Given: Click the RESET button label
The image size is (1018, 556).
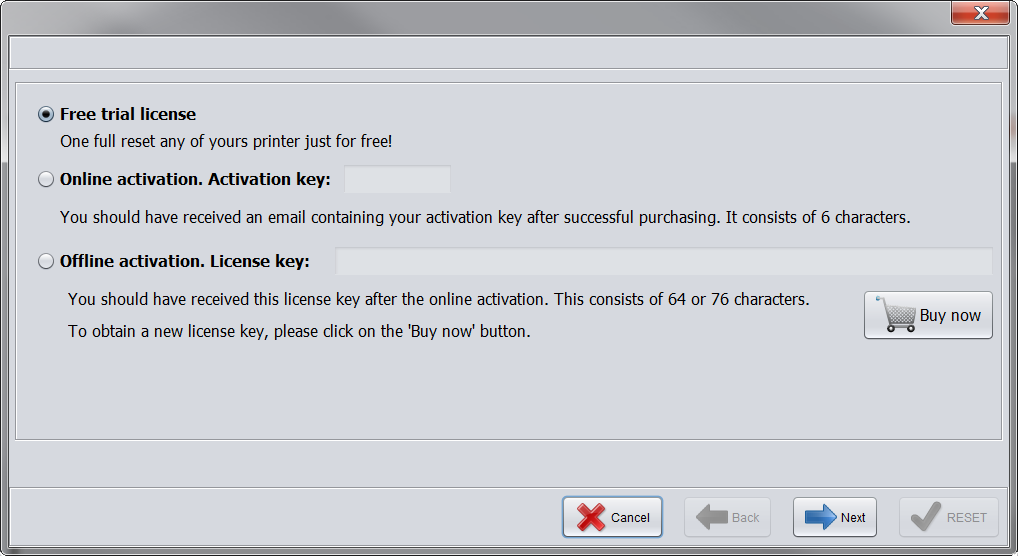Looking at the screenshot, I should (x=967, y=518).
